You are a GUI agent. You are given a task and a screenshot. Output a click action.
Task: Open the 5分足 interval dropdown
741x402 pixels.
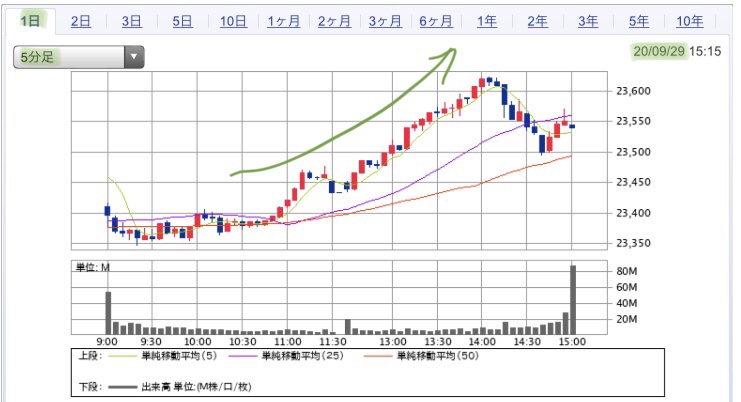click(x=78, y=57)
